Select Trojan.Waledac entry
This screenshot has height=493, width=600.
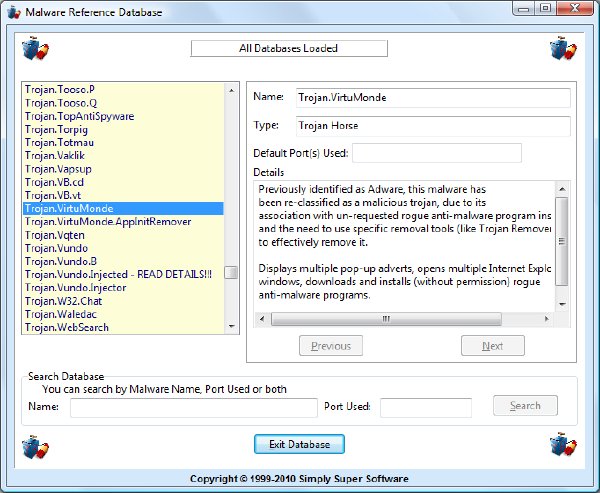tap(123, 314)
